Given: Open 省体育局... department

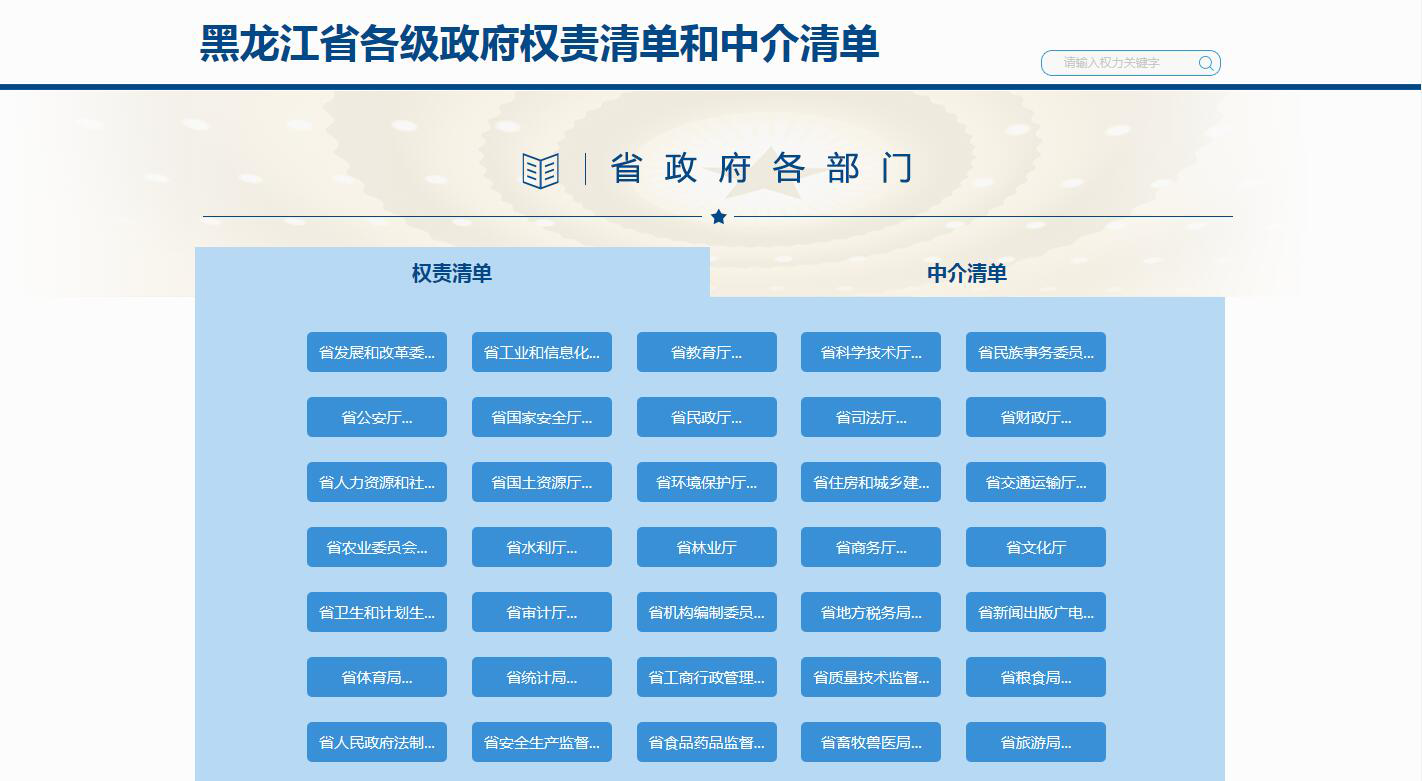Looking at the screenshot, I should point(377,677).
